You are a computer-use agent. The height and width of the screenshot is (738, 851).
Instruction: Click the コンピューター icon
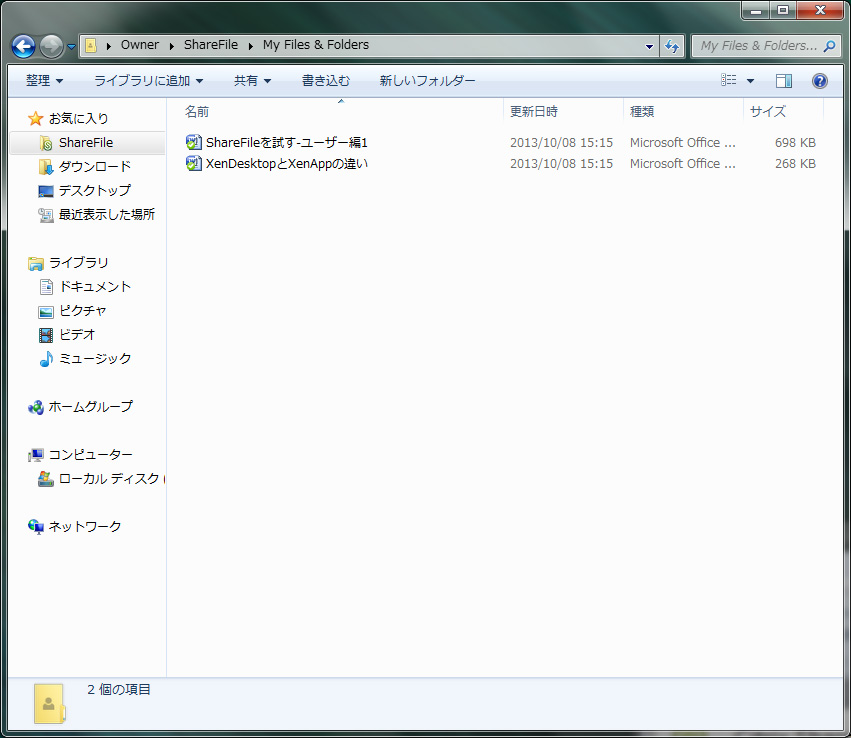tap(36, 455)
